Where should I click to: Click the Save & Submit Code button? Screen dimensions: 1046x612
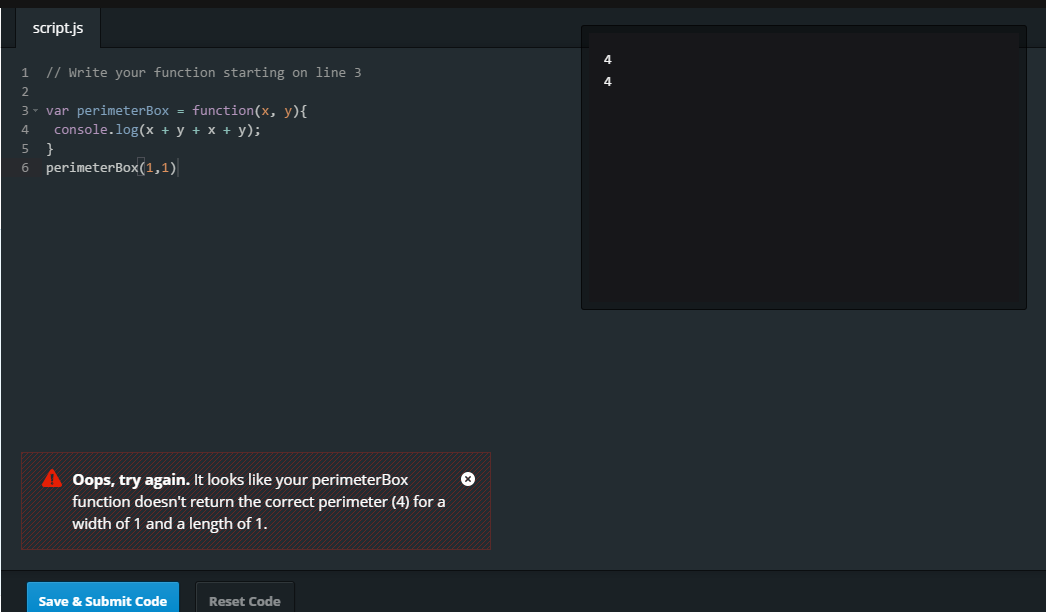[x=103, y=600]
